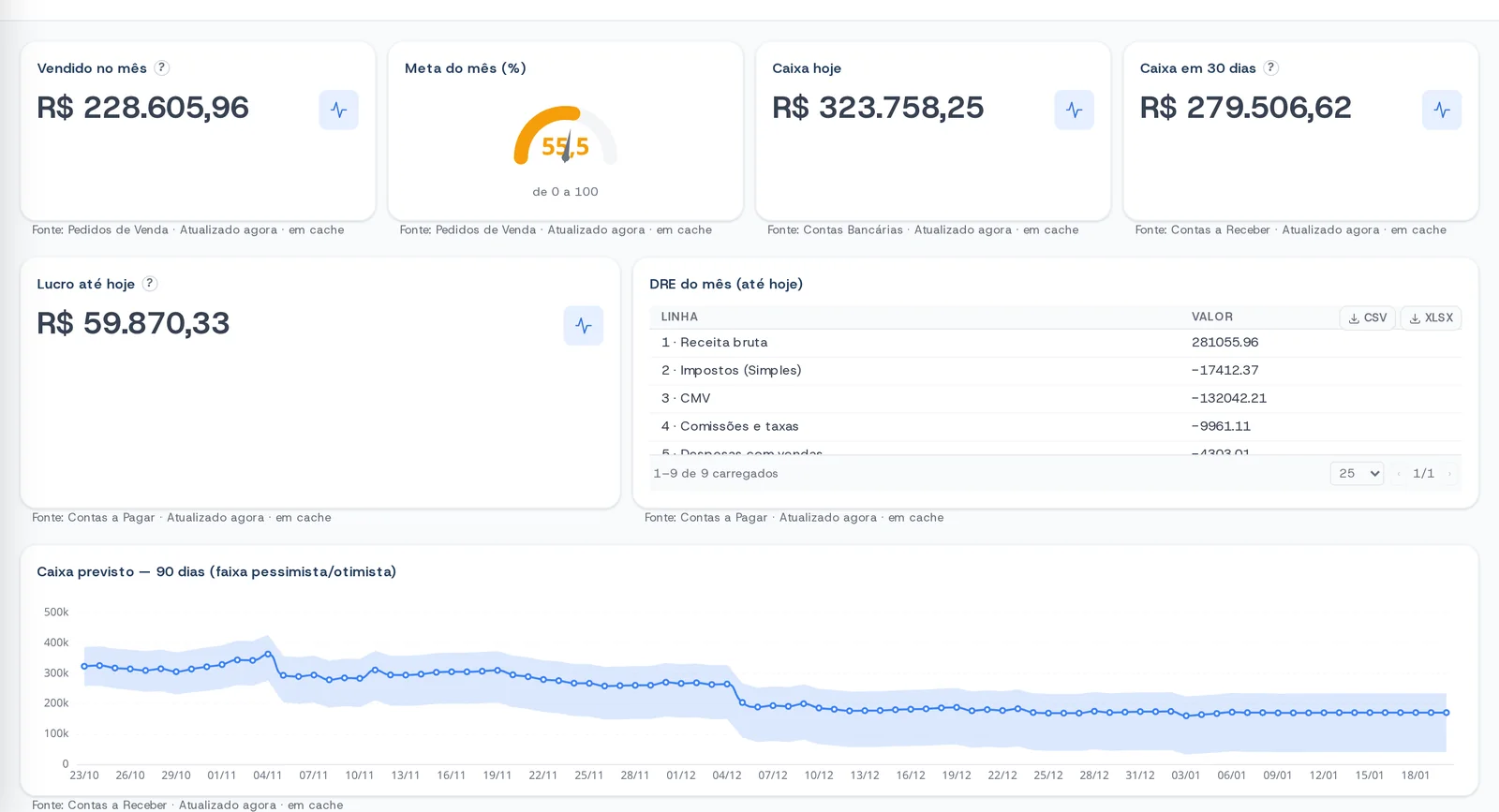The width and height of the screenshot is (1499, 812).
Task: Sort by the LINHA column header
Action: pyautogui.click(x=679, y=317)
